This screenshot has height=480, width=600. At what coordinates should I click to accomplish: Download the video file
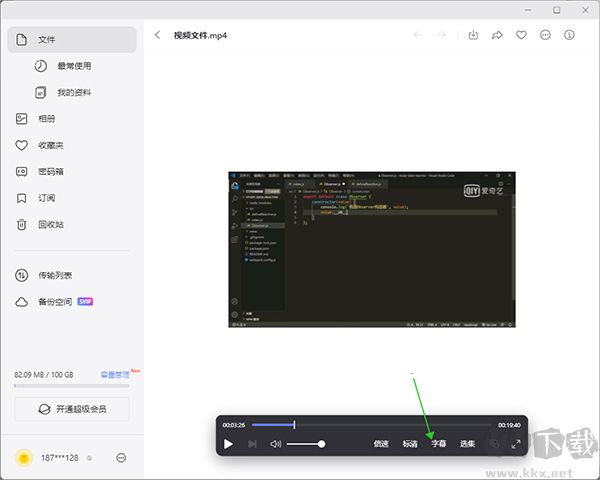473,35
